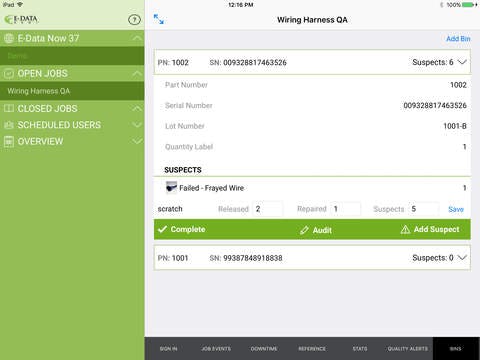Collapse the PN 1002 bin via Suspects: 6 chevron
The height and width of the screenshot is (360, 480).
pos(462,62)
